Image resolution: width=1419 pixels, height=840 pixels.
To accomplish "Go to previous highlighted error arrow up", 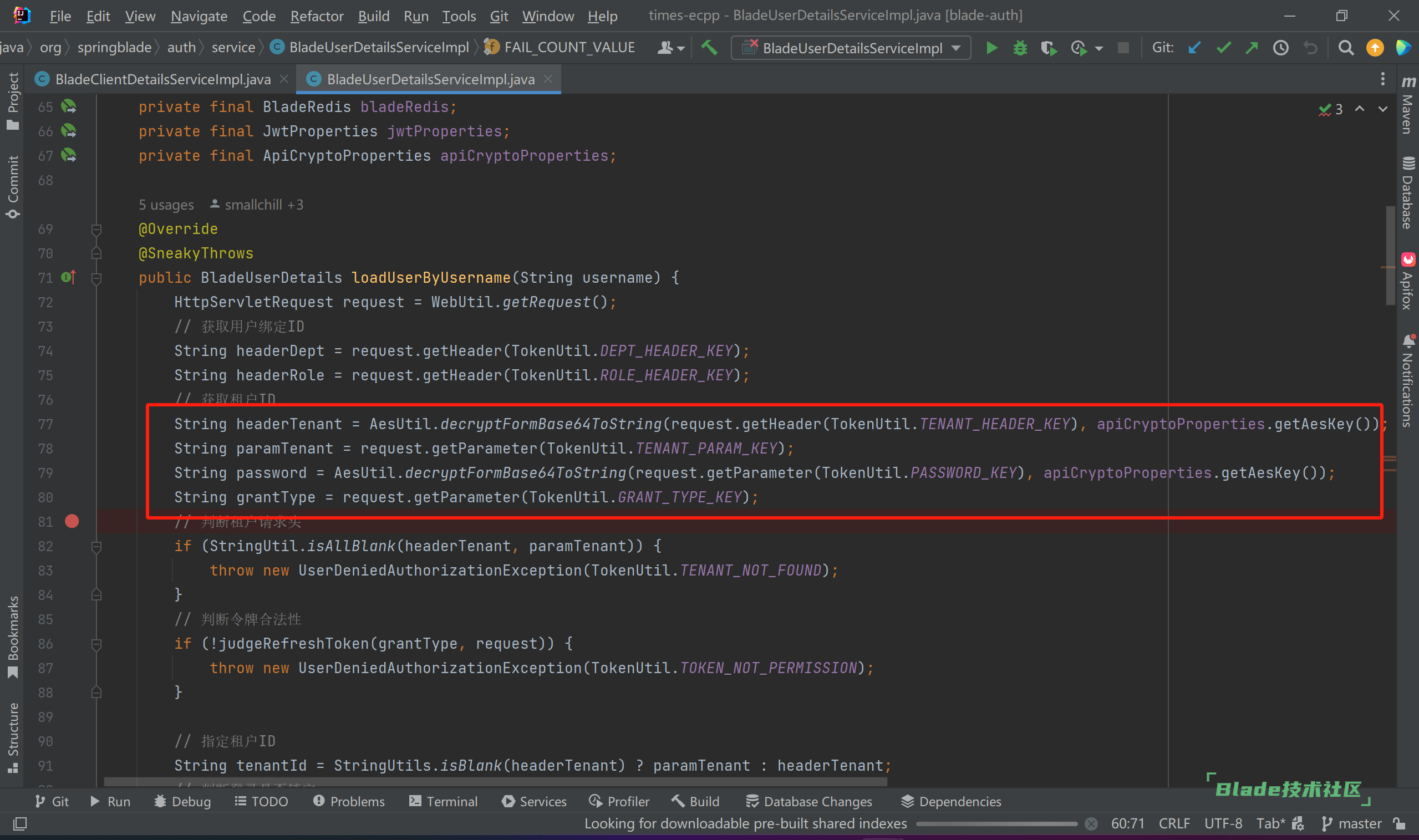I will coord(1360,109).
